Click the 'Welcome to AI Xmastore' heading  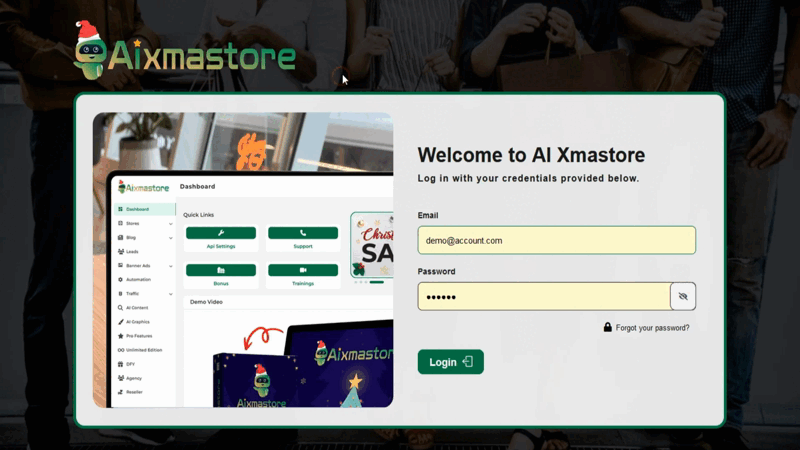[x=531, y=155]
